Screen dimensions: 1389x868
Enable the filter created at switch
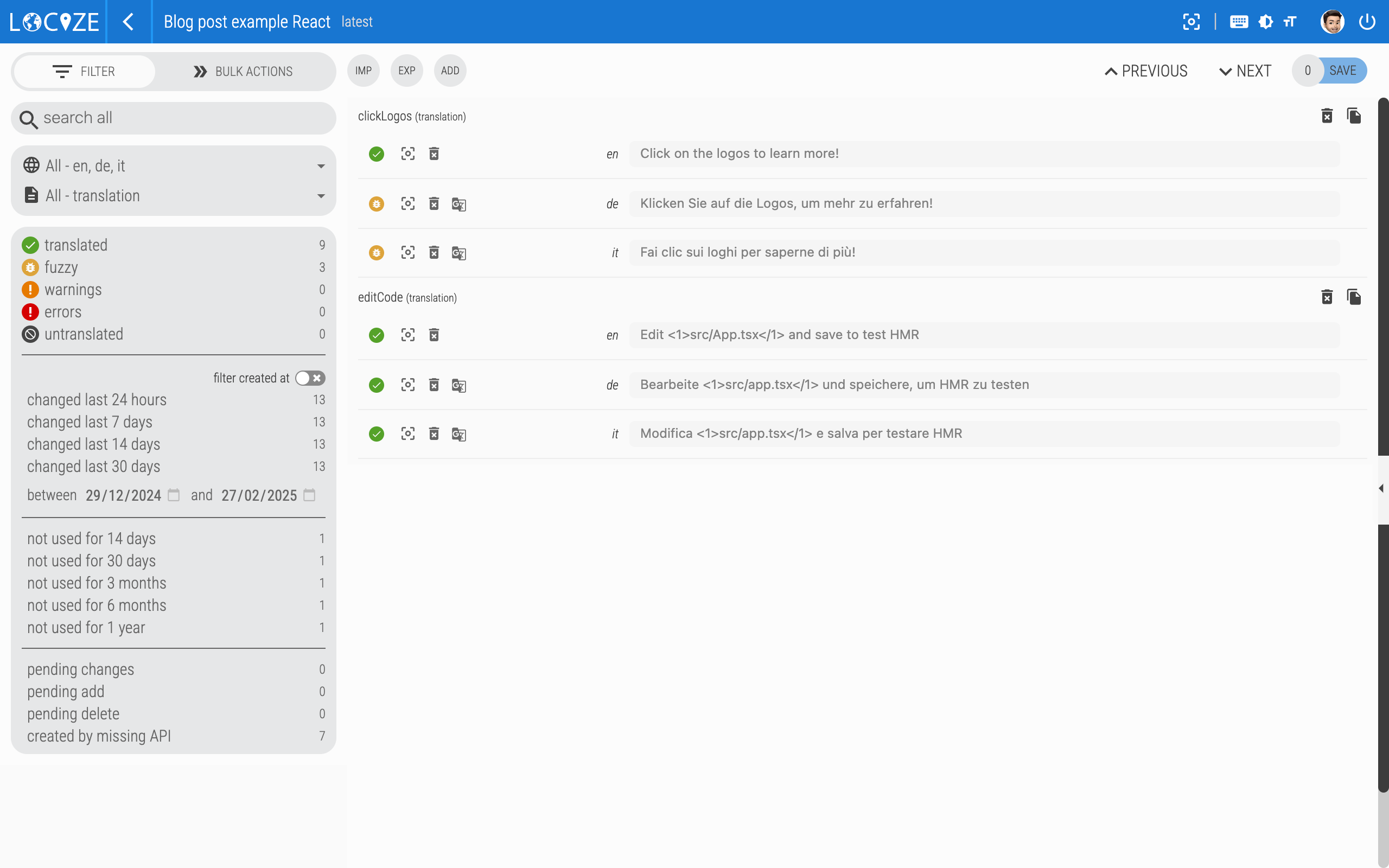click(310, 378)
